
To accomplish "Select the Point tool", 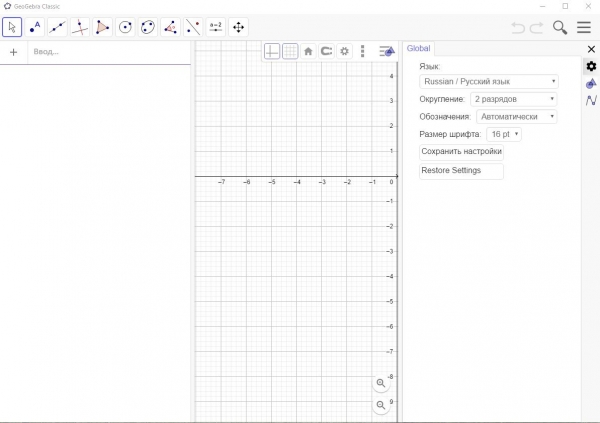I will pyautogui.click(x=35, y=27).
